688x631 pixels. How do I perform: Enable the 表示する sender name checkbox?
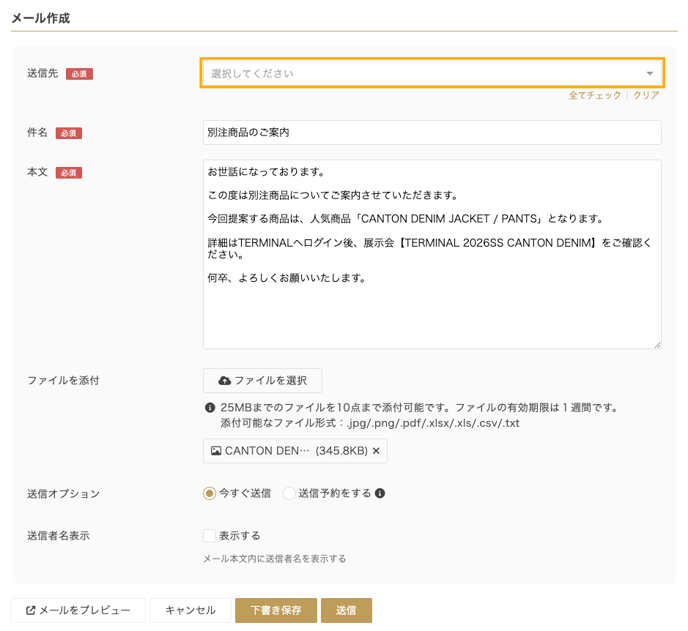(x=209, y=535)
